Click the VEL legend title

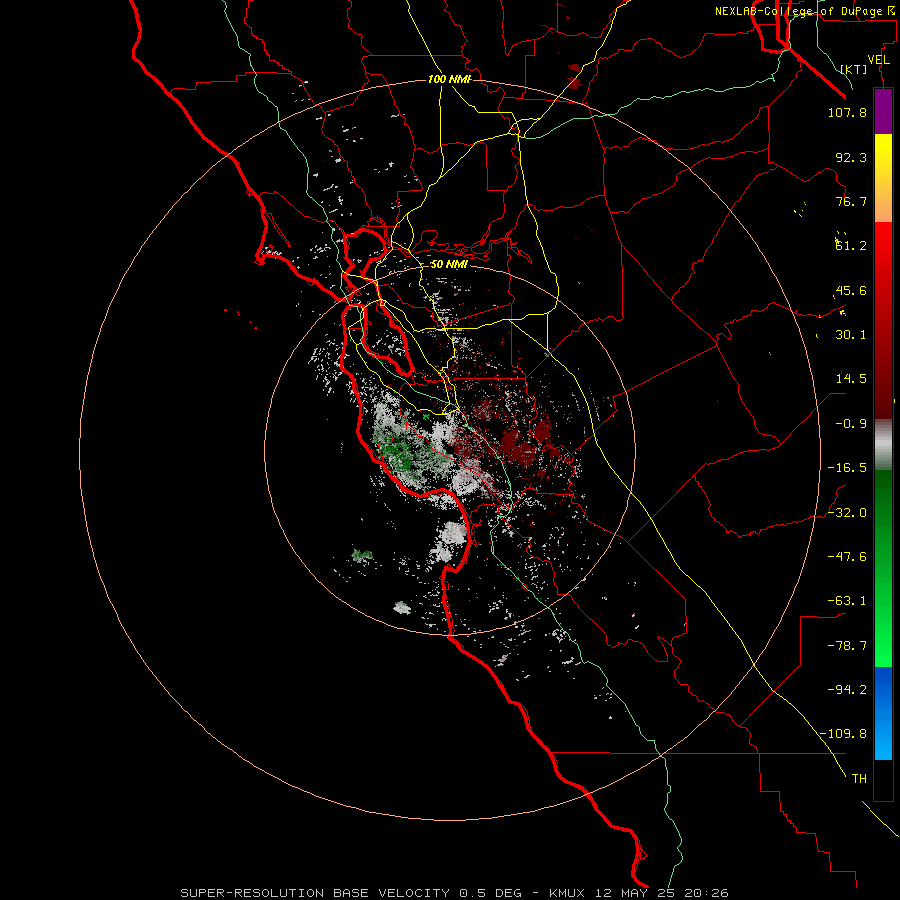[878, 60]
